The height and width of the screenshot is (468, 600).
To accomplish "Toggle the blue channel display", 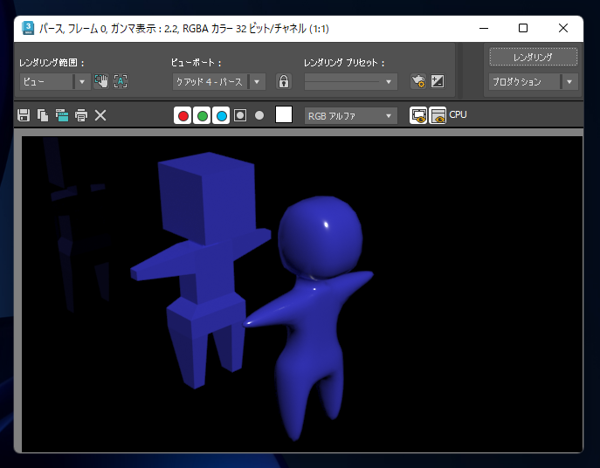I will 221,116.
